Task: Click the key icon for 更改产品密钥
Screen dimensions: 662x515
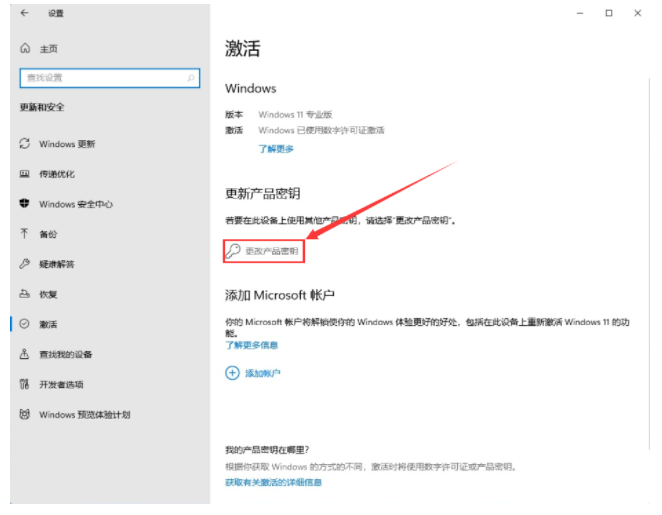Action: [233, 254]
